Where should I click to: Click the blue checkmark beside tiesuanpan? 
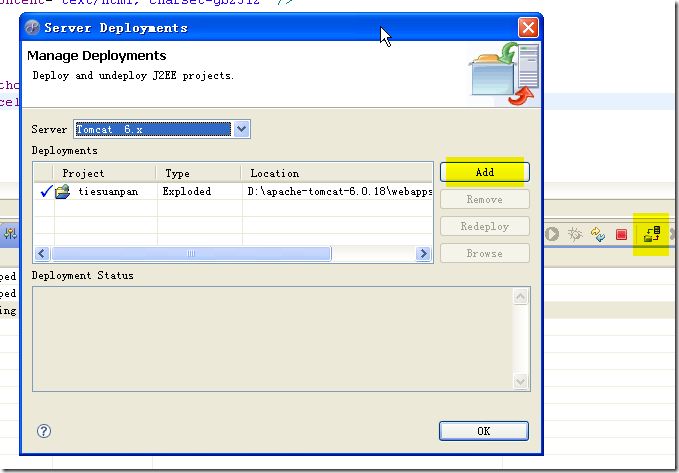tap(46, 191)
